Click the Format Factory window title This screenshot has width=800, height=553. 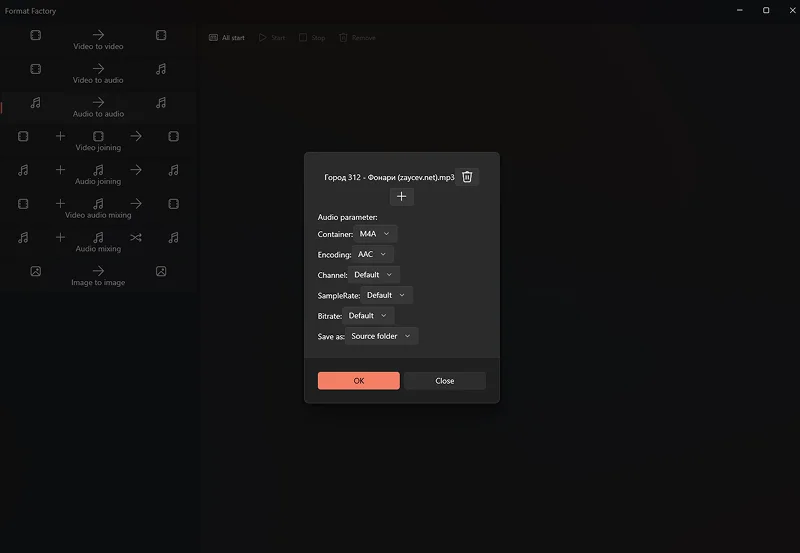(x=30, y=11)
